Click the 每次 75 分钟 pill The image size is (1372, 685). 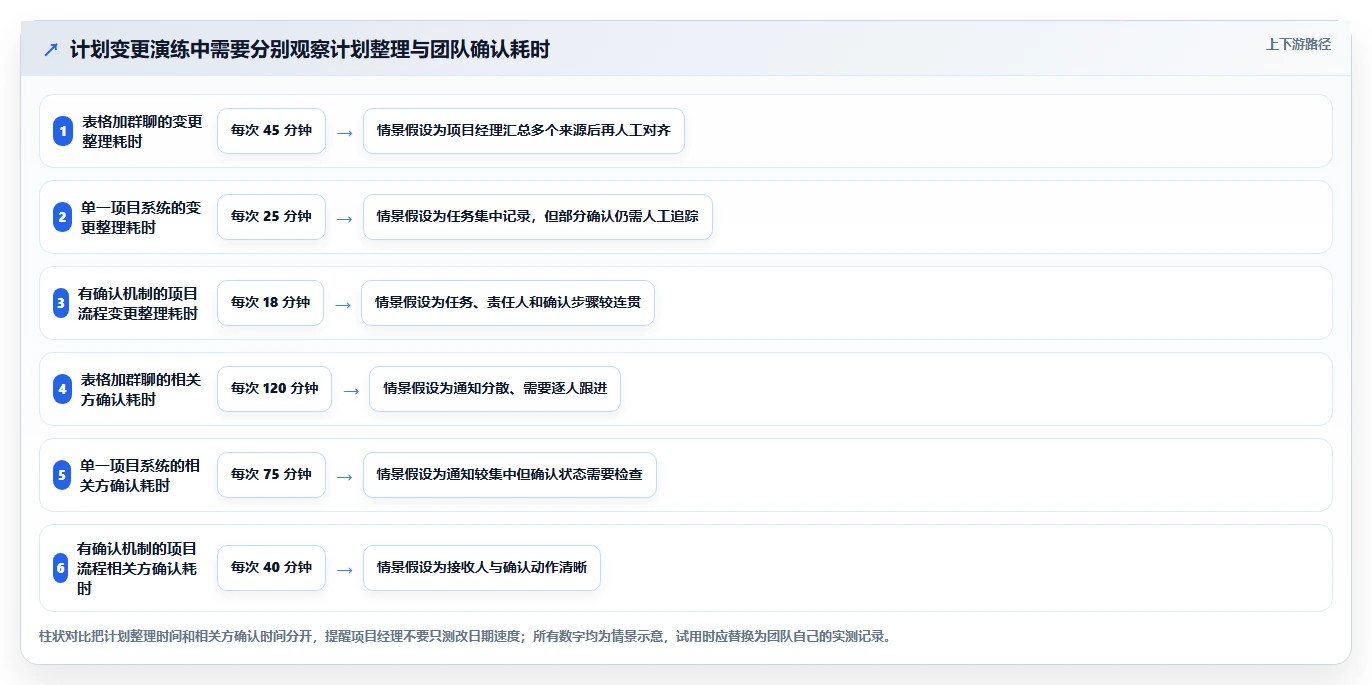(x=271, y=475)
